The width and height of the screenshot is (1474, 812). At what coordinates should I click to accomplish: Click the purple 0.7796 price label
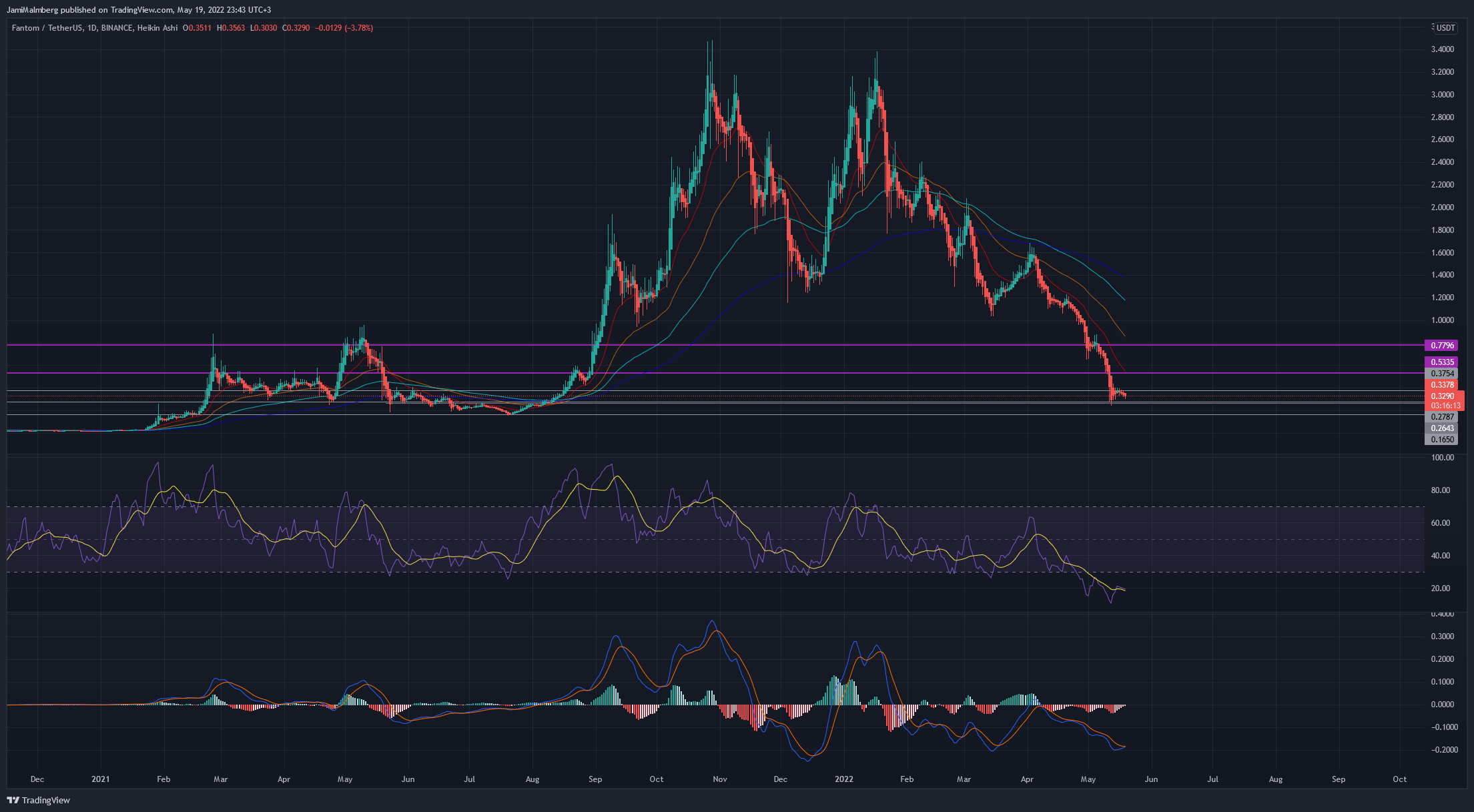pyautogui.click(x=1441, y=345)
